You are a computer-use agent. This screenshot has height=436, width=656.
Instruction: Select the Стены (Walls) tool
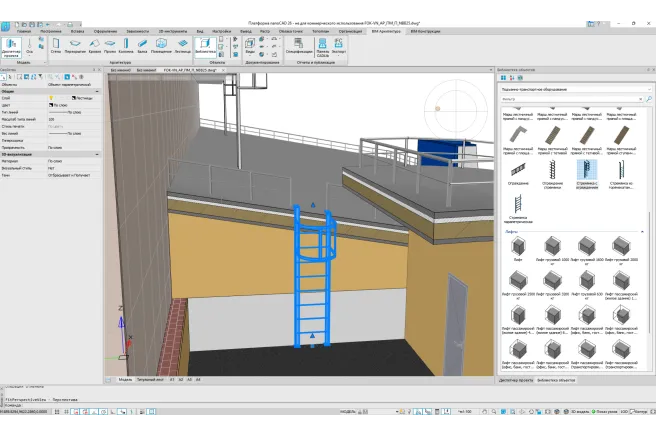[56, 45]
